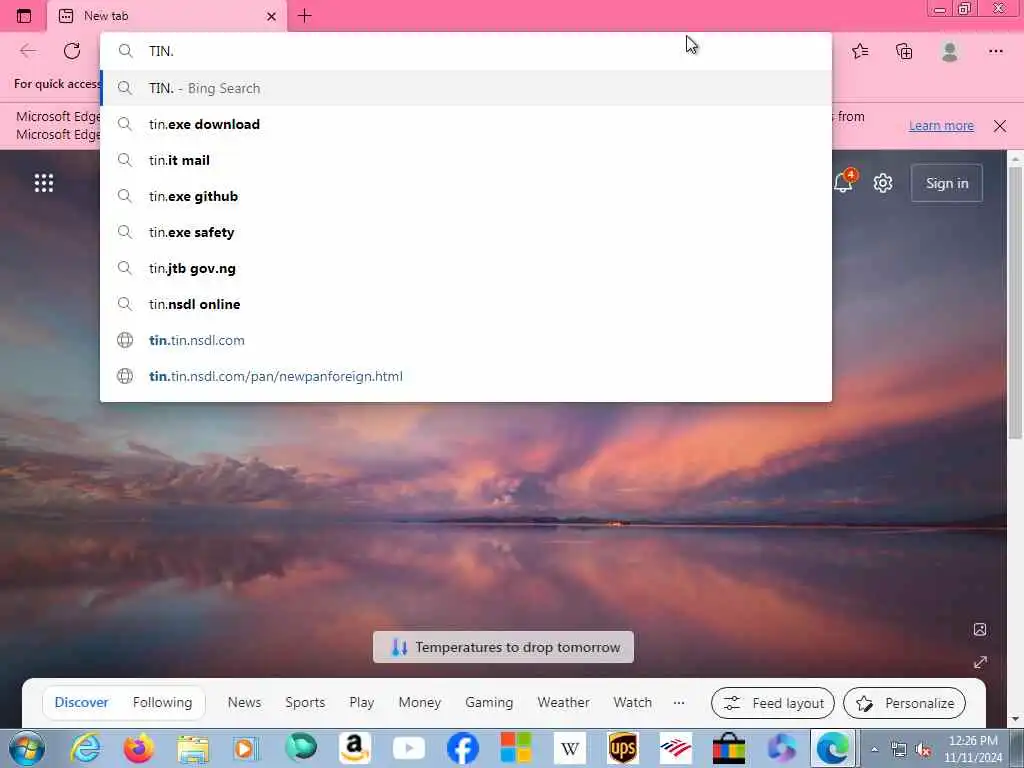
Task: Open the app launcher grid icon
Action: click(44, 183)
